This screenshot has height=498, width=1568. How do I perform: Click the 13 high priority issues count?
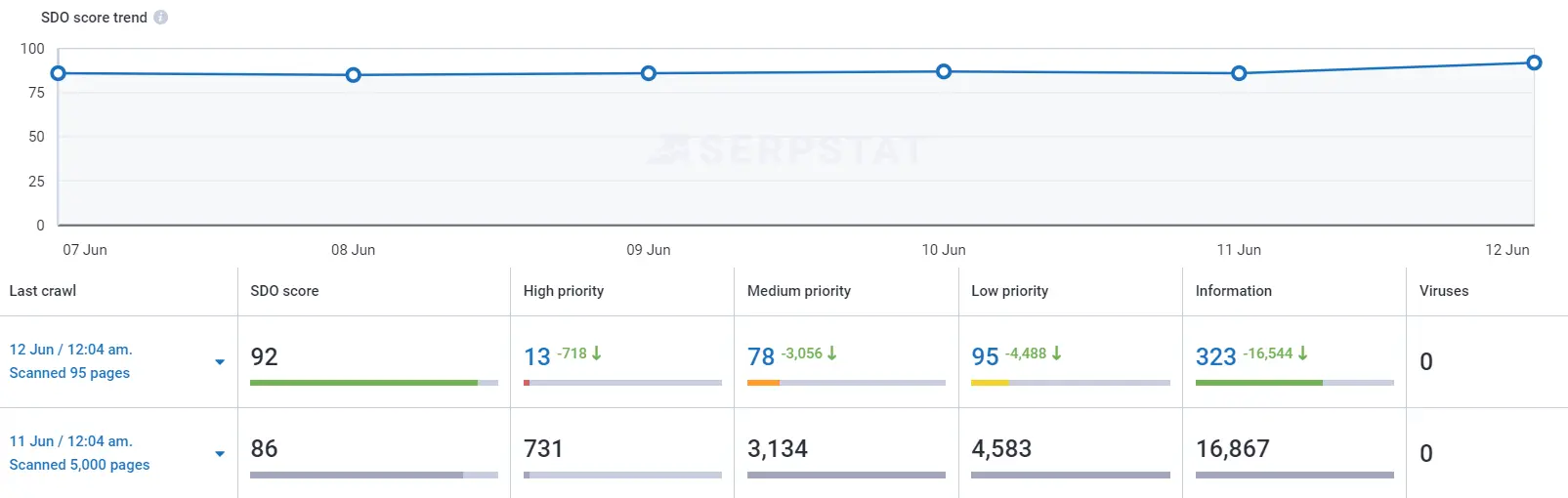click(x=537, y=357)
